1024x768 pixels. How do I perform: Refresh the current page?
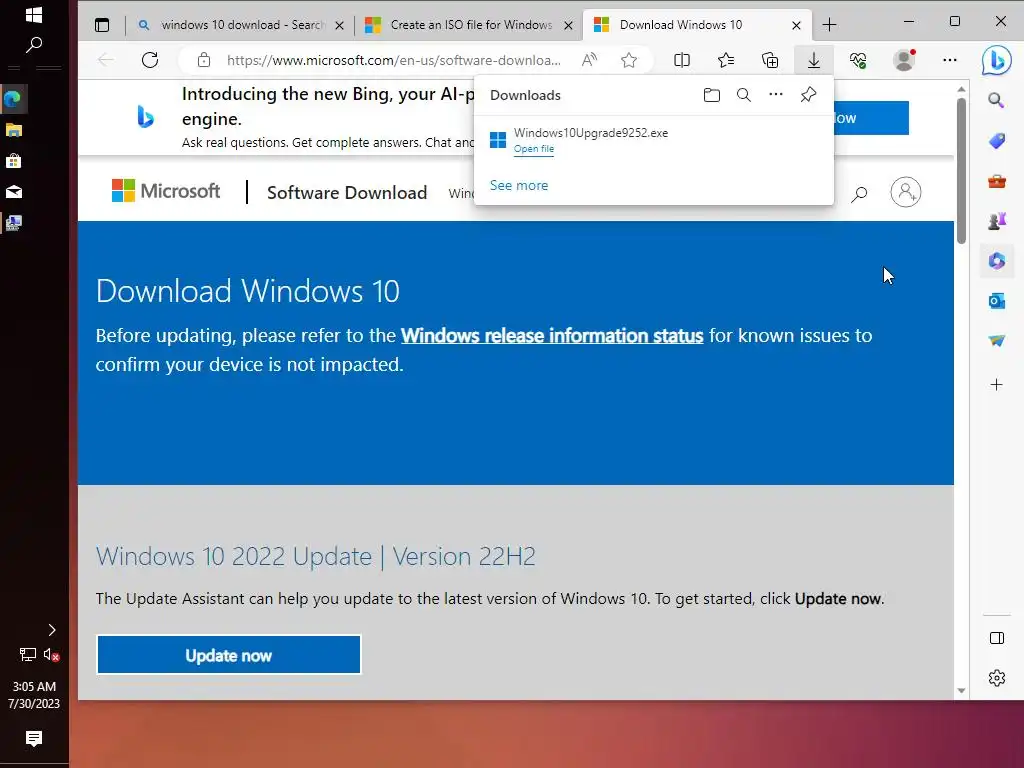pos(150,60)
